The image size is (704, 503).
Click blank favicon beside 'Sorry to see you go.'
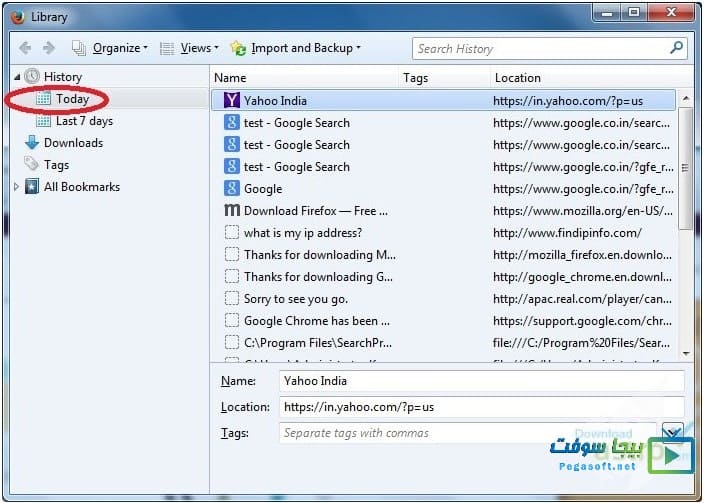(232, 298)
